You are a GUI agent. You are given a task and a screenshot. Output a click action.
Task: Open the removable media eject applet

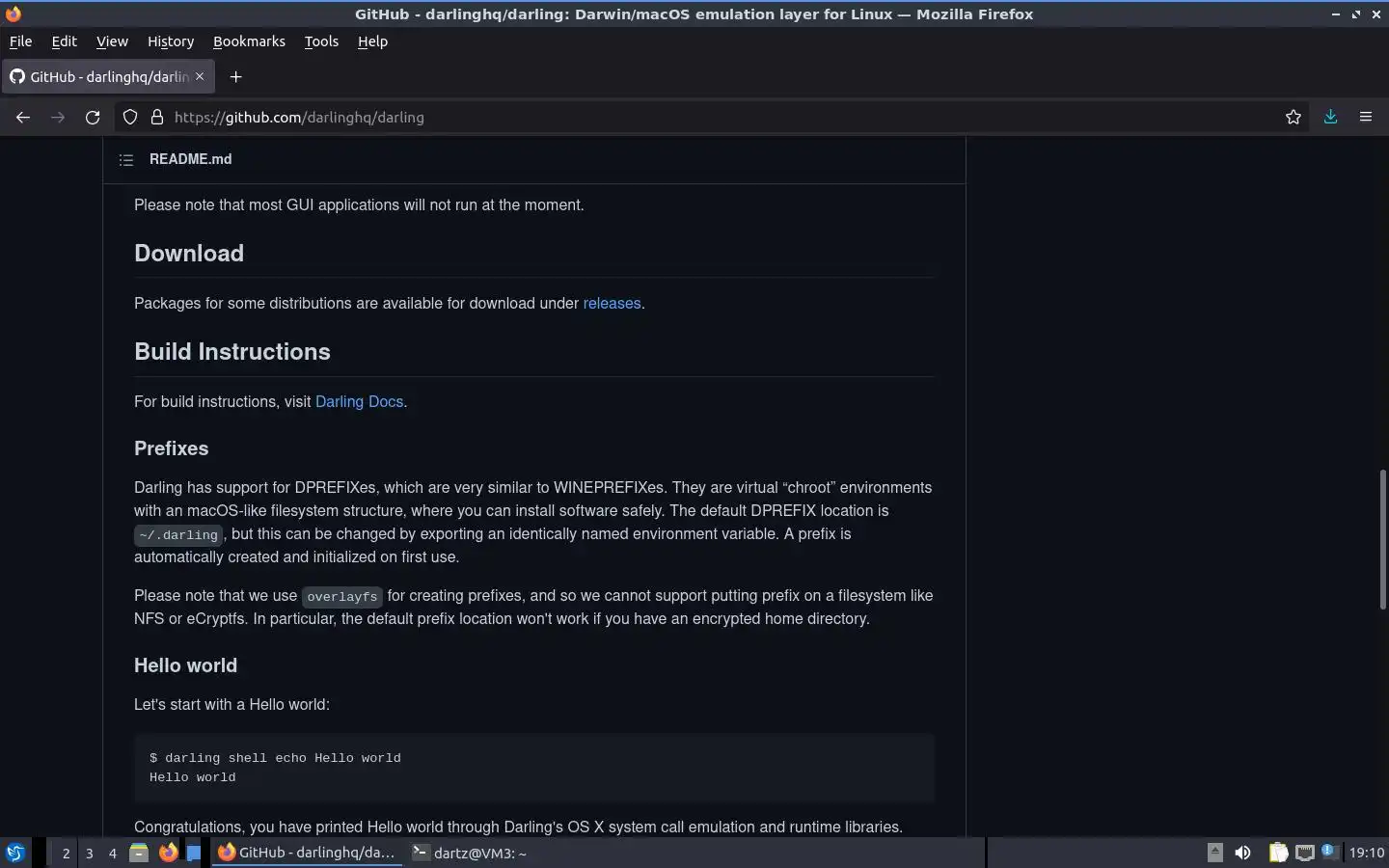1215,853
